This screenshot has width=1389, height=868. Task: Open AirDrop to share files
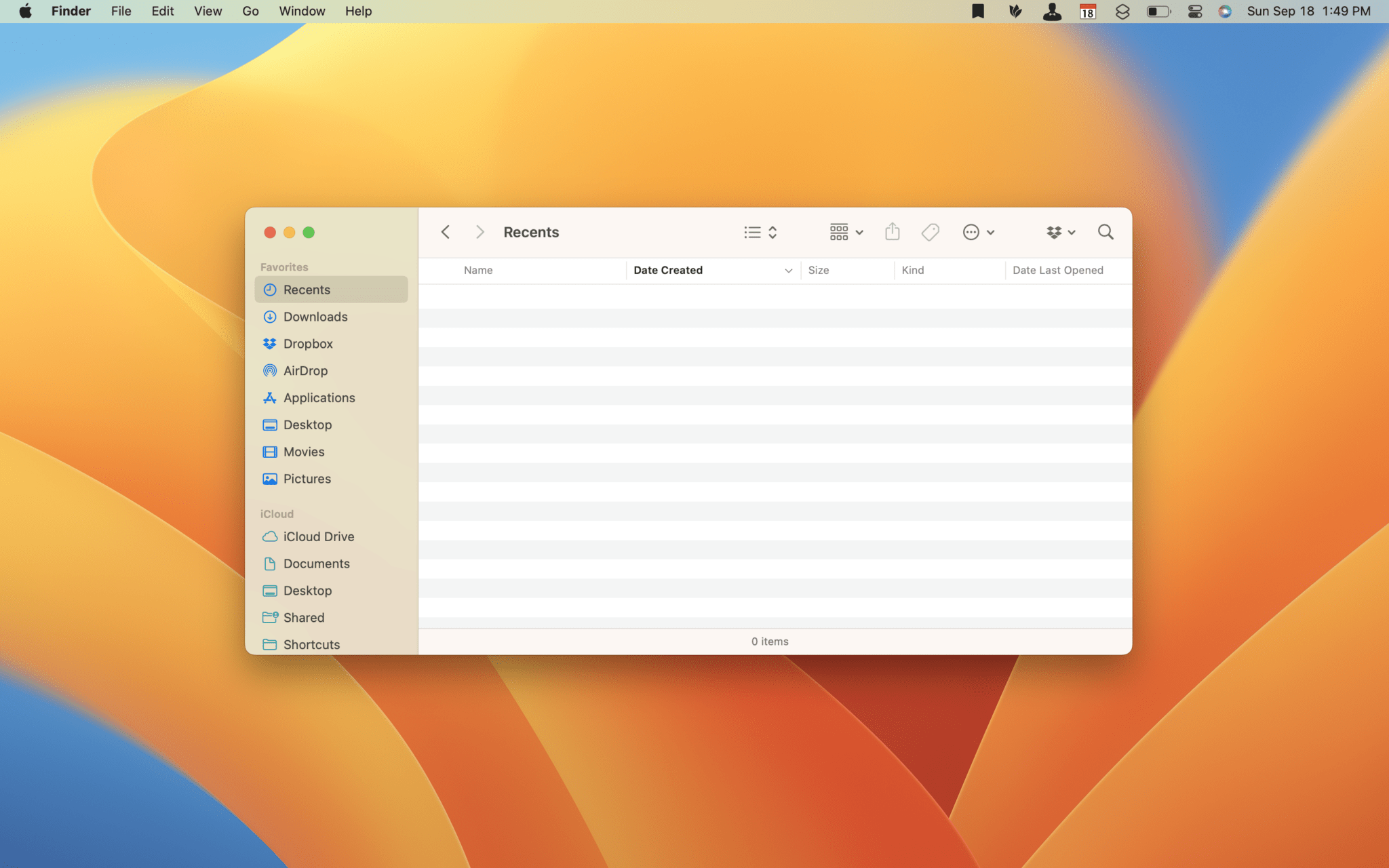click(305, 370)
